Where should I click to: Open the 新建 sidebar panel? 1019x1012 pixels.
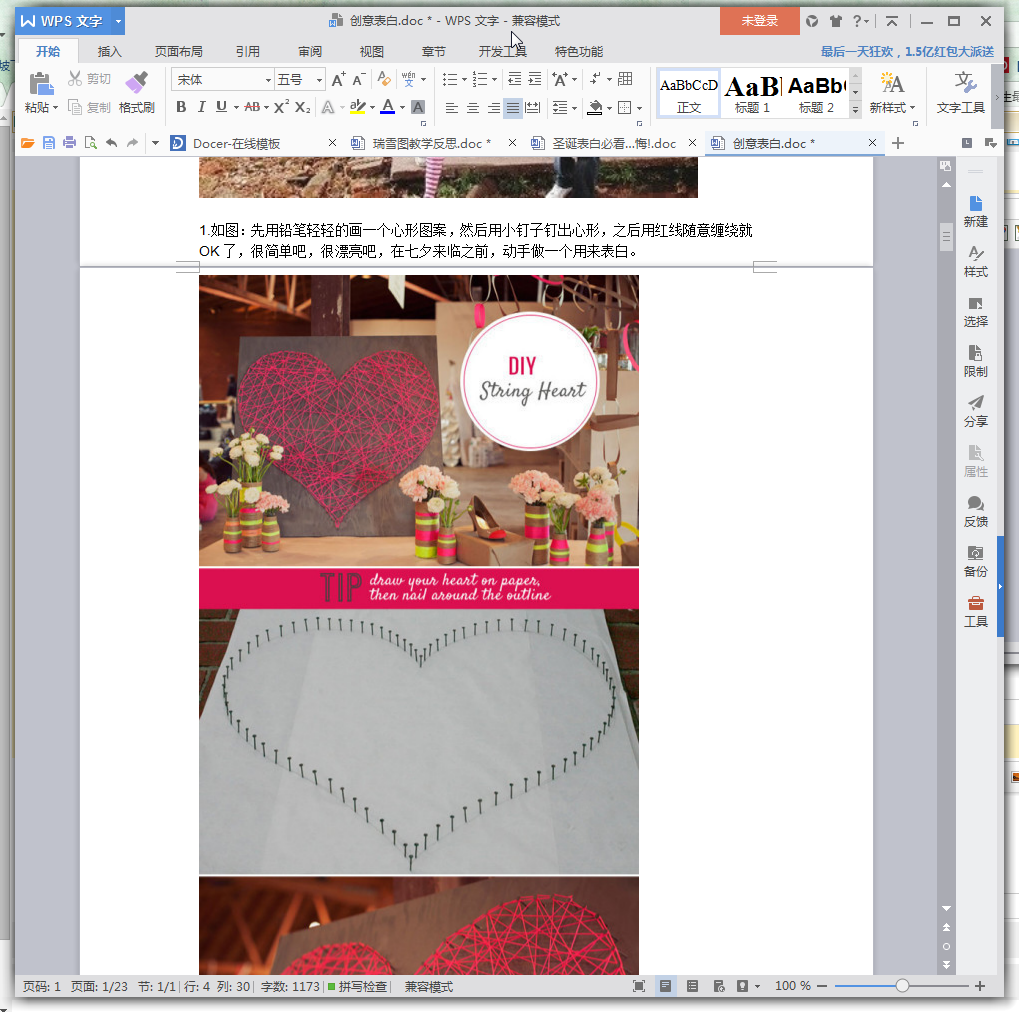pos(975,211)
